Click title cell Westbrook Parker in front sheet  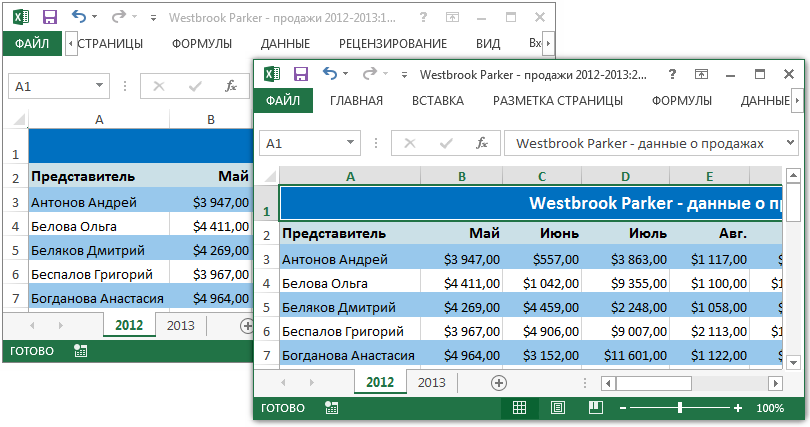pyautogui.click(x=531, y=203)
